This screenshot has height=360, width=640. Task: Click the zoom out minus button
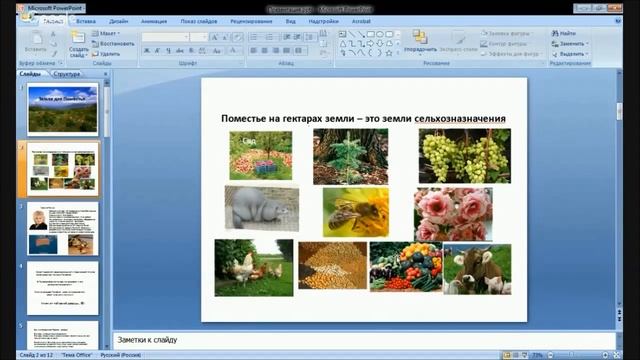click(x=551, y=356)
